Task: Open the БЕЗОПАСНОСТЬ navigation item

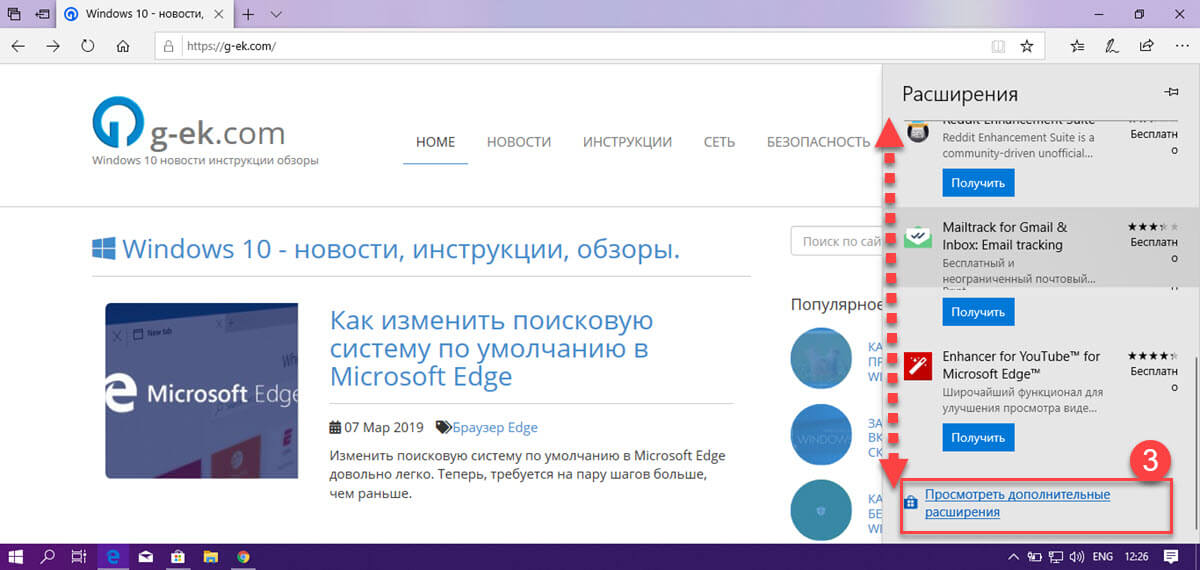Action: [818, 142]
